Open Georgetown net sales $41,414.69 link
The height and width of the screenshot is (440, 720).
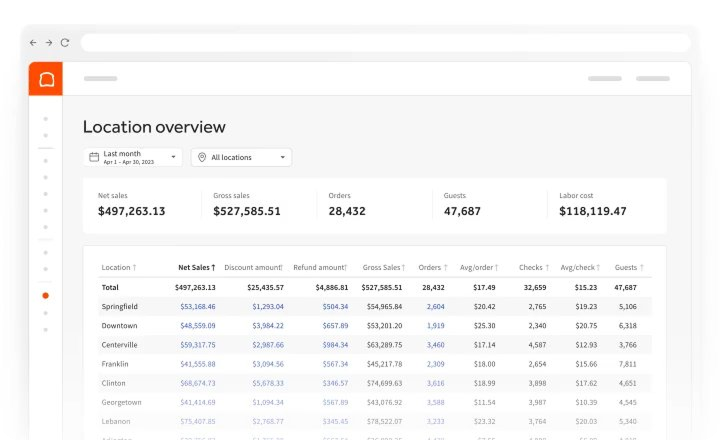tap(197, 402)
